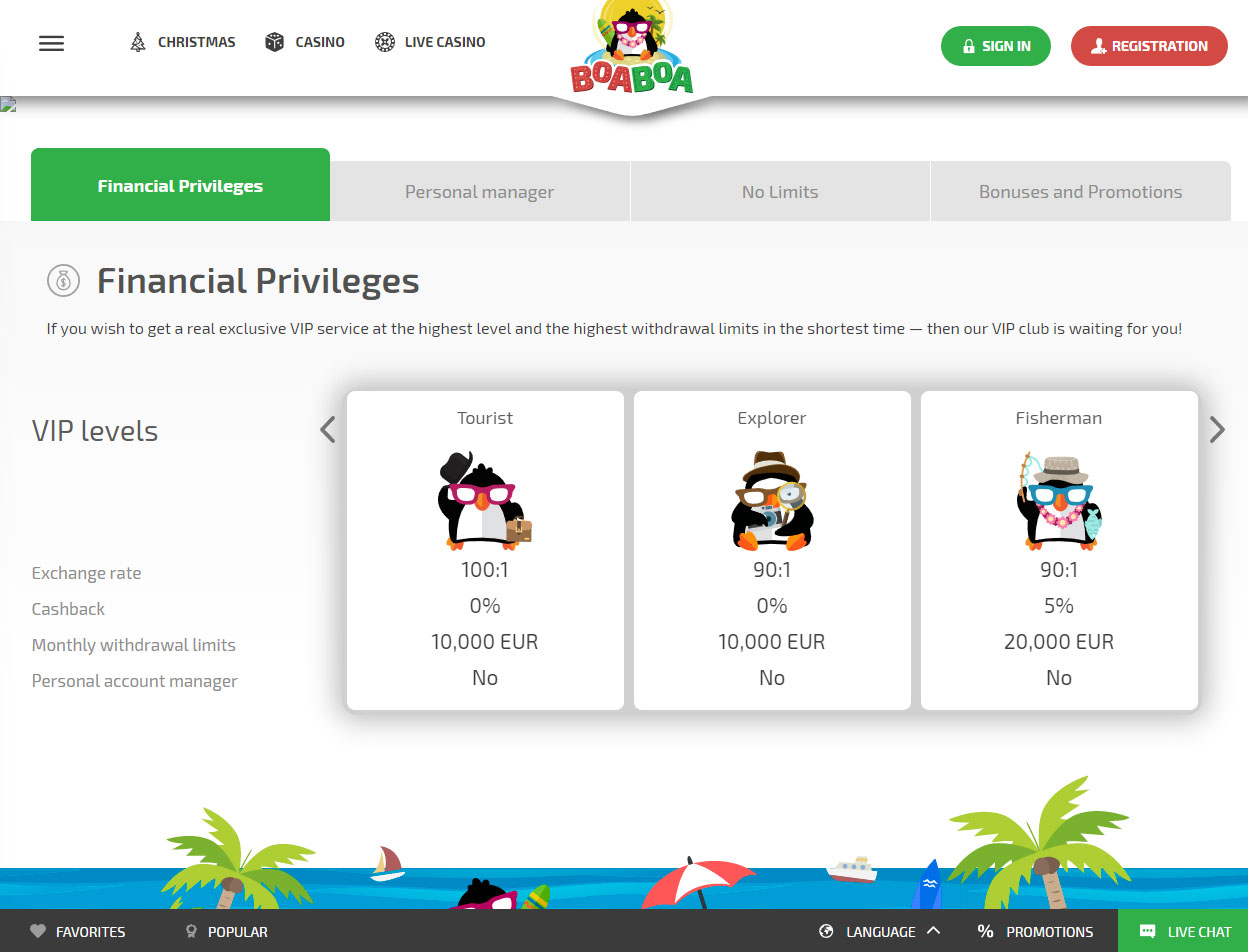
Task: Open the hamburger menu icon
Action: [51, 43]
